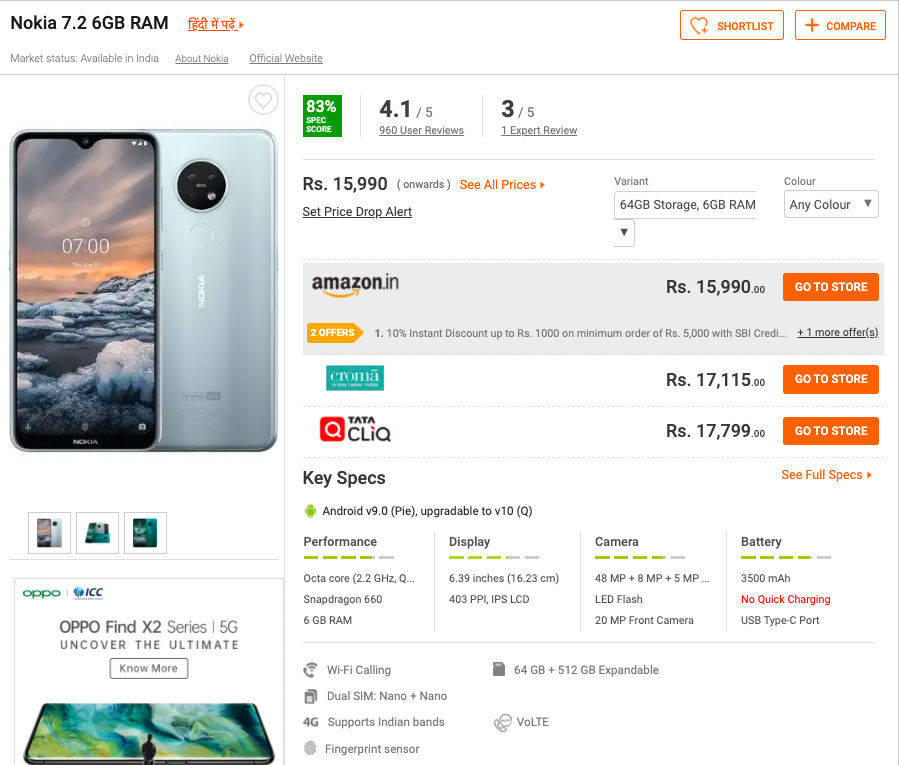Screen dimensions: 899x765
Task: Click the VoLTE icon
Action: click(x=502, y=722)
